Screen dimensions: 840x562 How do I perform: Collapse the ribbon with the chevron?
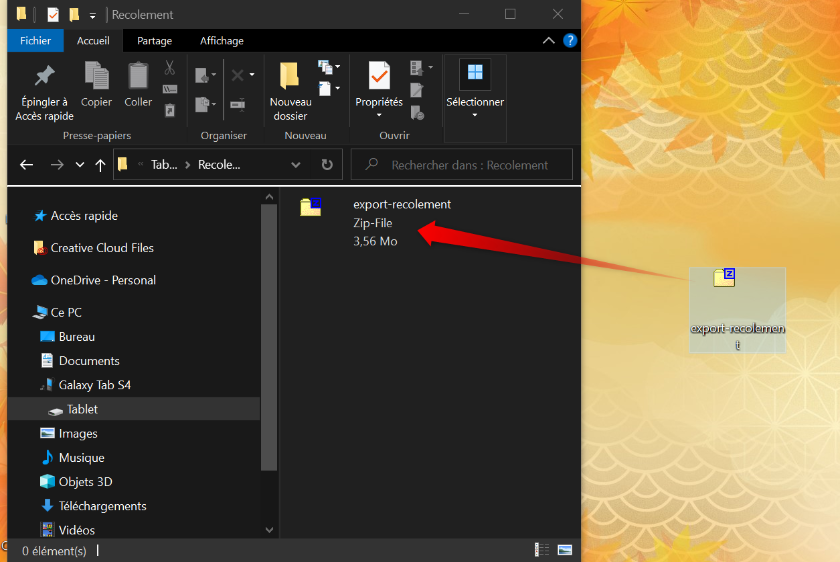(x=548, y=41)
